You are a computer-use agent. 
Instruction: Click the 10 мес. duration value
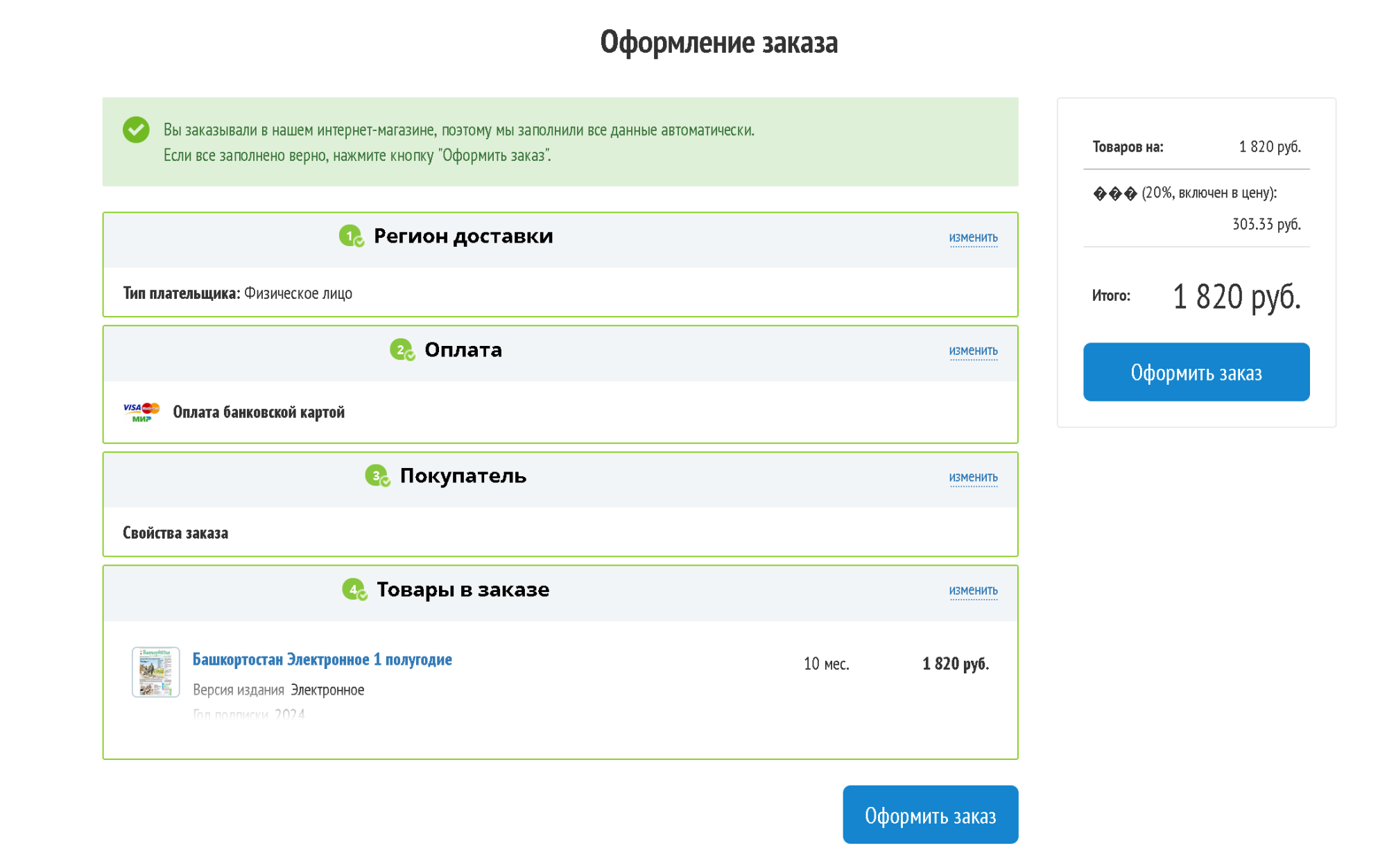pos(827,664)
